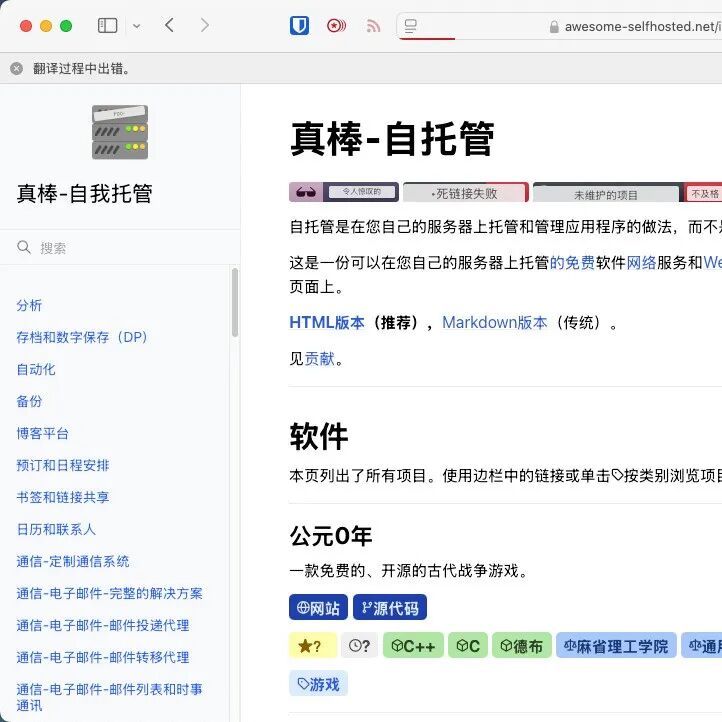Open the 通信-定制通信系统 category link
This screenshot has height=722, width=722.
point(73,561)
